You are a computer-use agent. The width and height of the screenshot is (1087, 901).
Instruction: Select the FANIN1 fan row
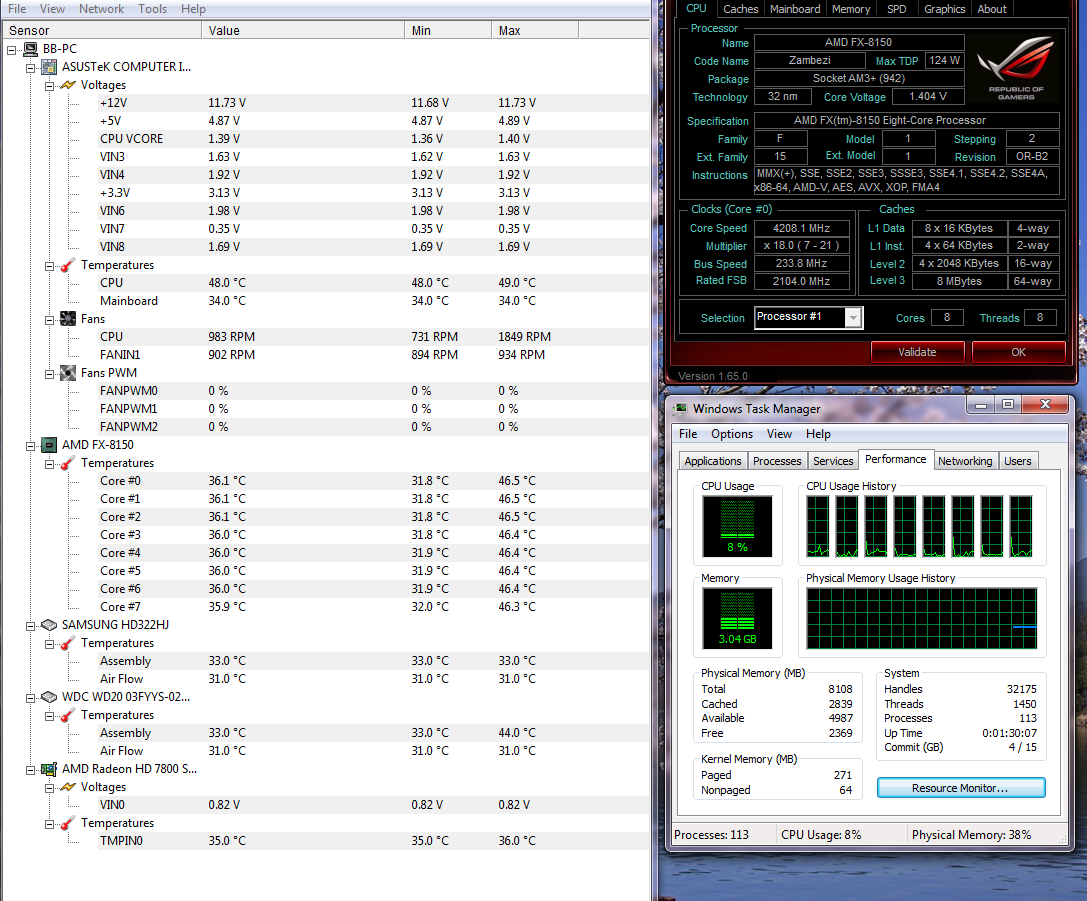tap(374, 355)
